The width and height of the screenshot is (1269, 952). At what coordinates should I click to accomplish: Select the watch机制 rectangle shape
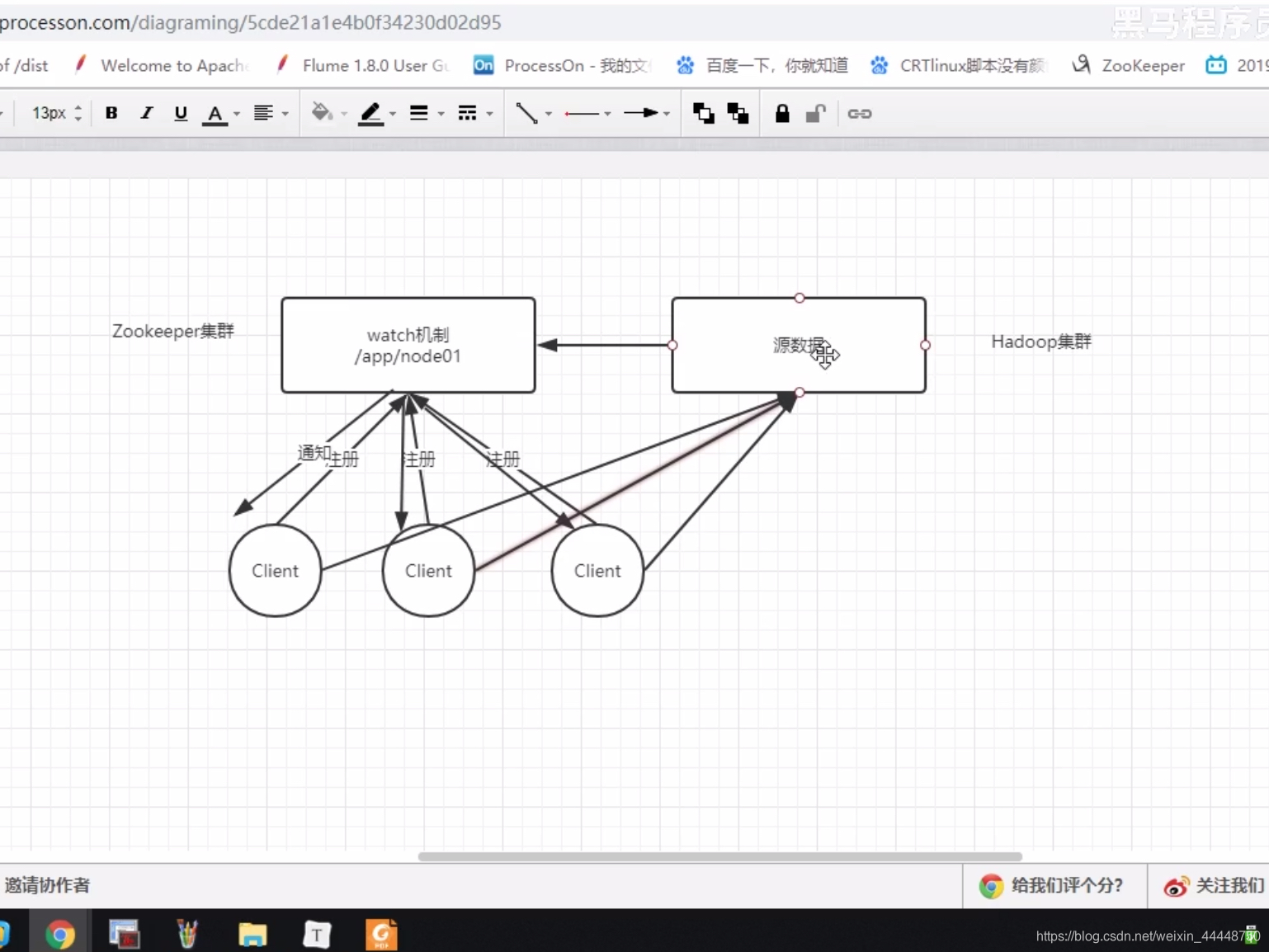tap(408, 345)
